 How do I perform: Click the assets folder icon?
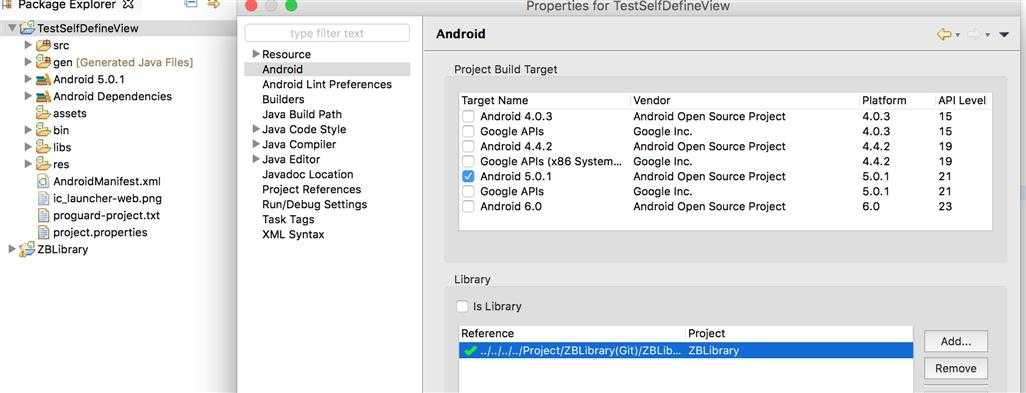[x=43, y=113]
